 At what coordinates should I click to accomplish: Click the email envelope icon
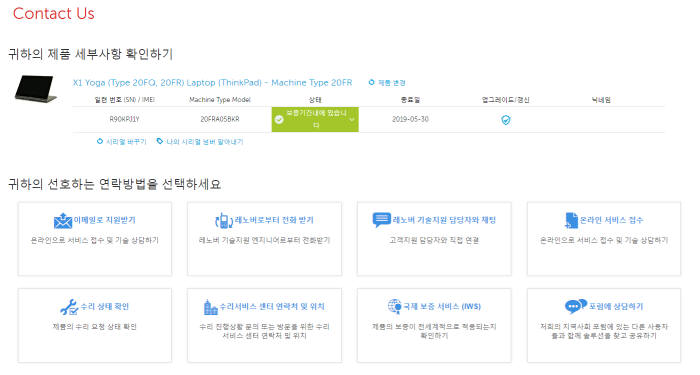pos(62,221)
